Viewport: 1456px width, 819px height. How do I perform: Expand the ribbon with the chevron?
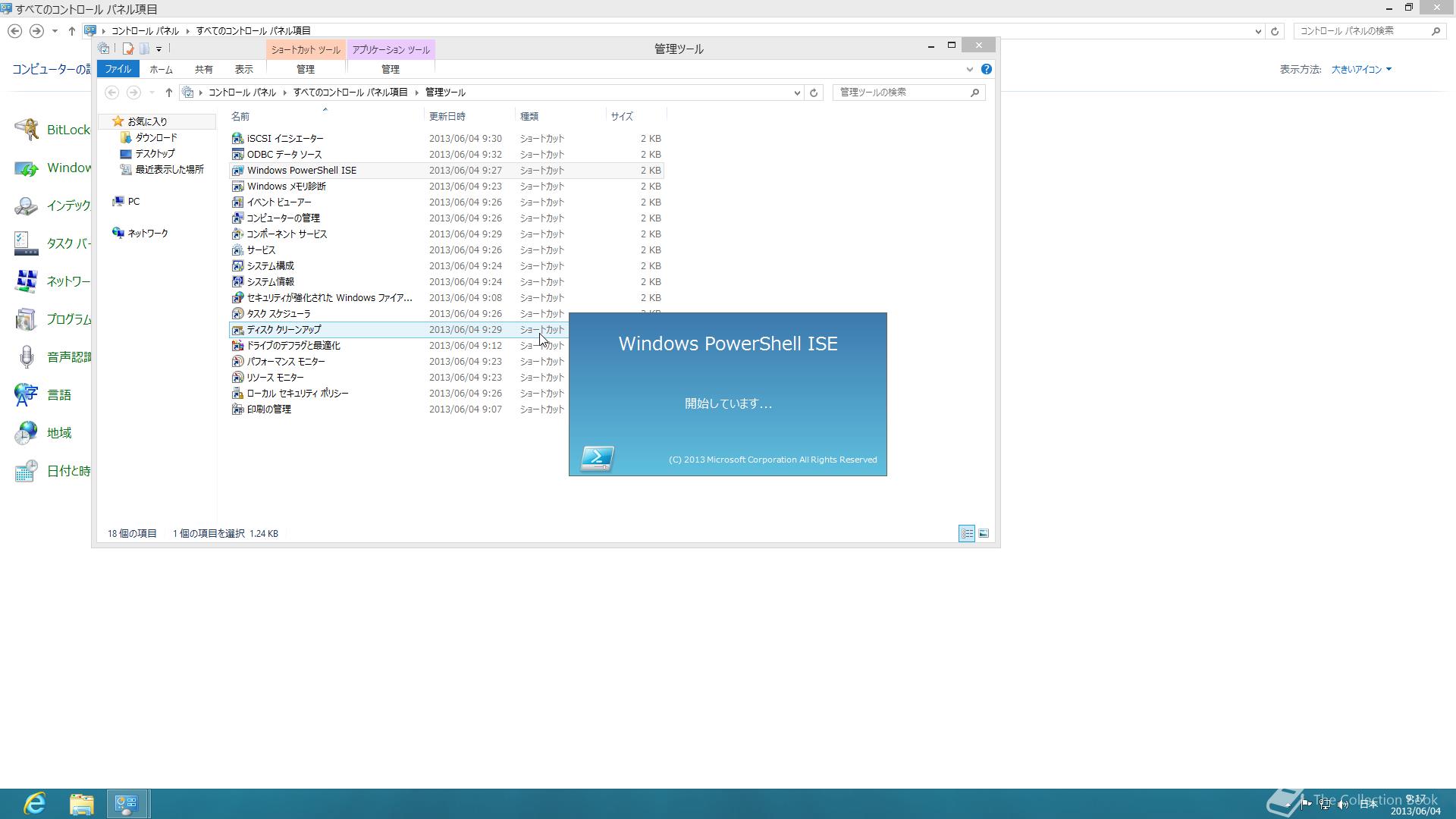click(969, 69)
